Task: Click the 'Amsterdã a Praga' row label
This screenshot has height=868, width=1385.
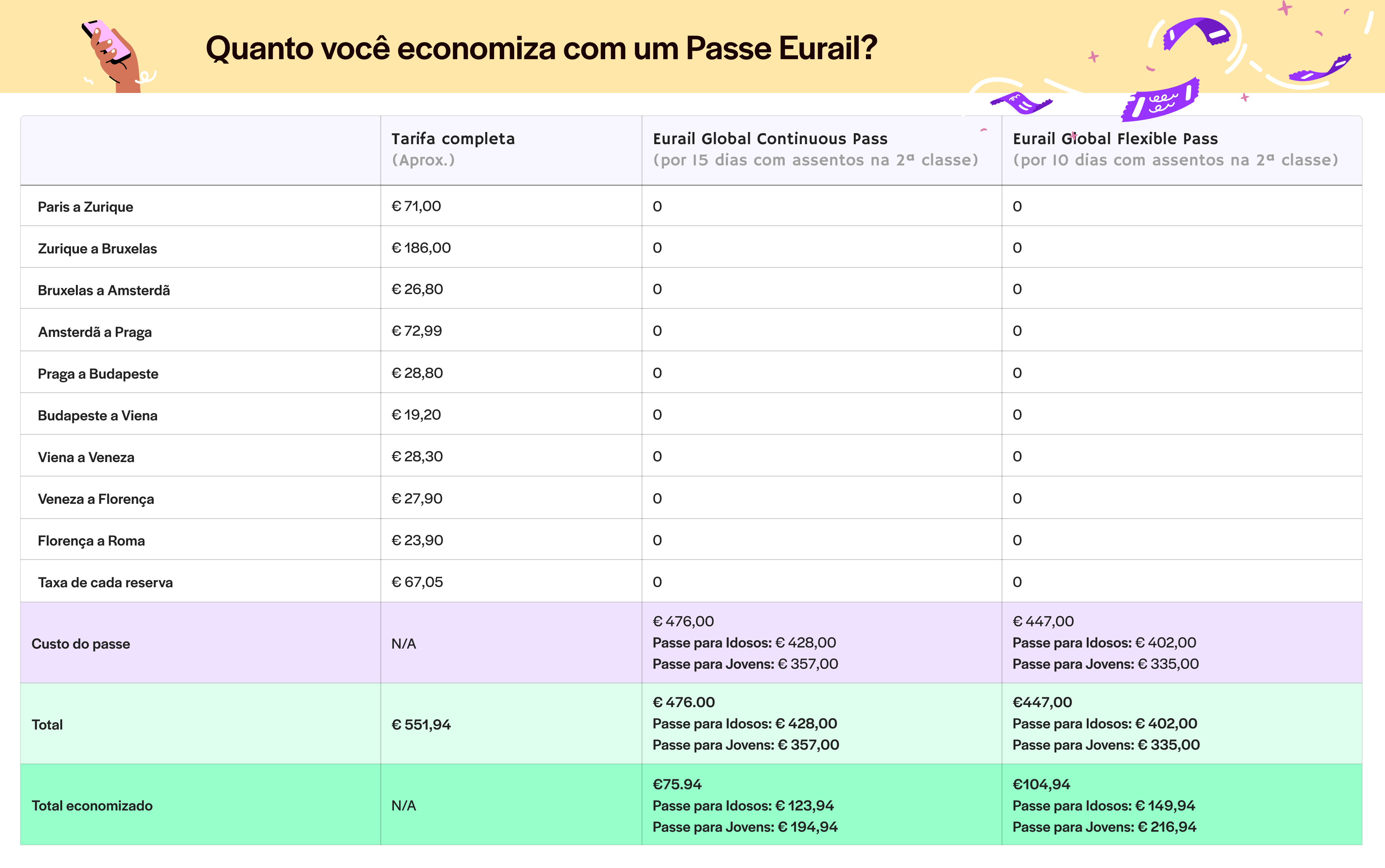Action: coord(95,332)
